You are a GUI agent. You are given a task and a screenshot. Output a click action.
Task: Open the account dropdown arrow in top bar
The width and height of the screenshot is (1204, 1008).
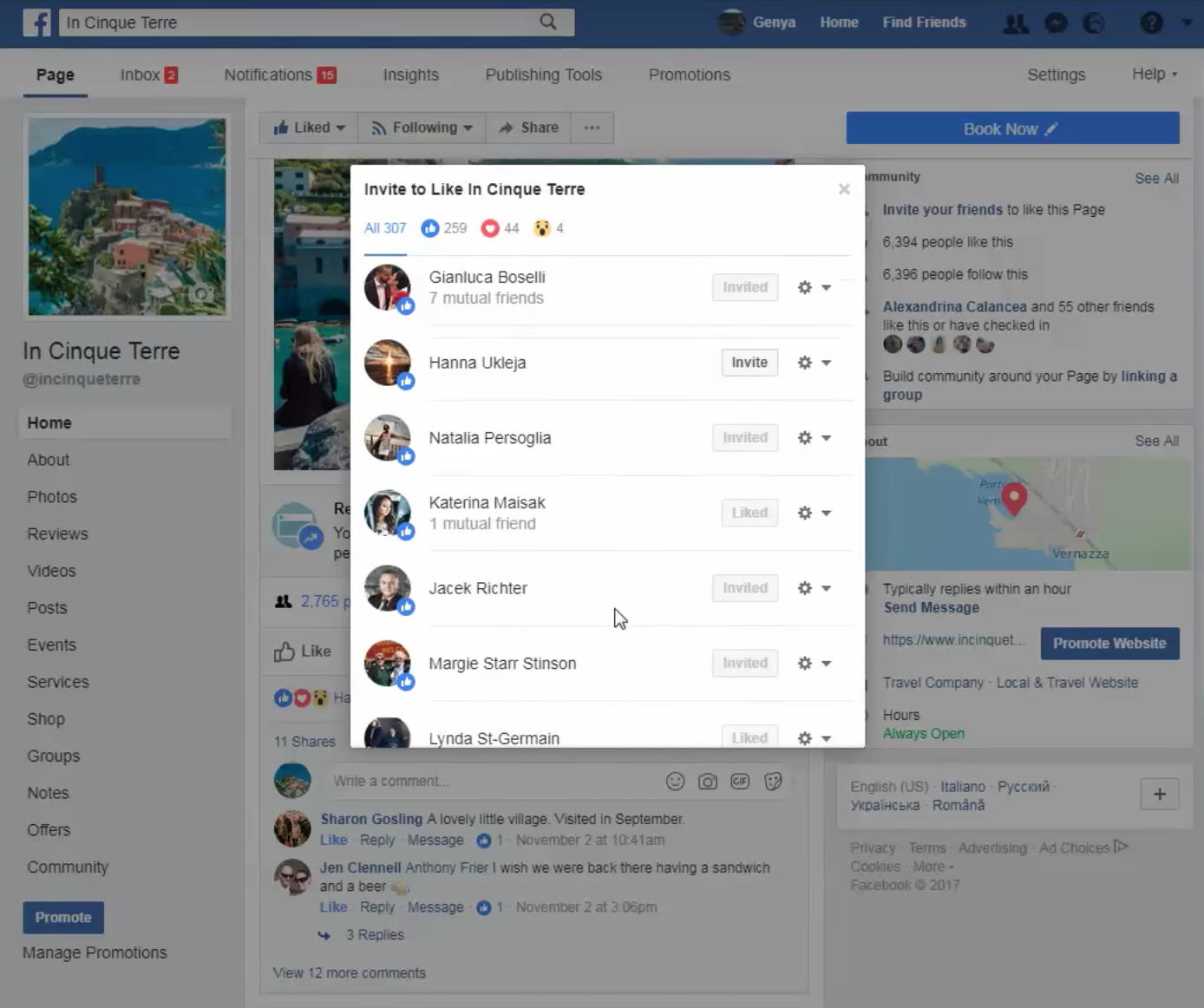point(1186,23)
